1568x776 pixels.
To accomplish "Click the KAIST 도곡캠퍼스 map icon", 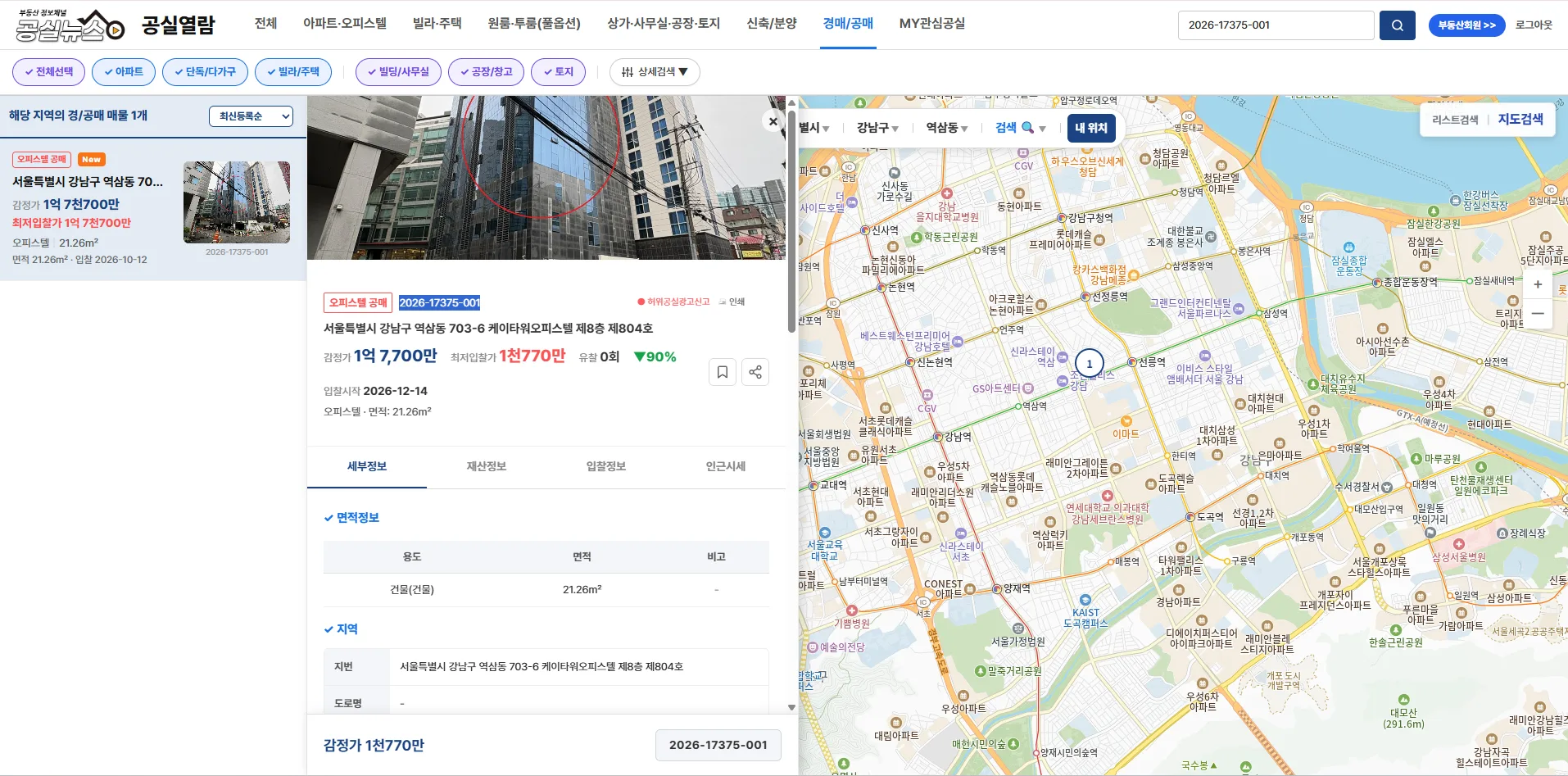I will pyautogui.click(x=1085, y=600).
